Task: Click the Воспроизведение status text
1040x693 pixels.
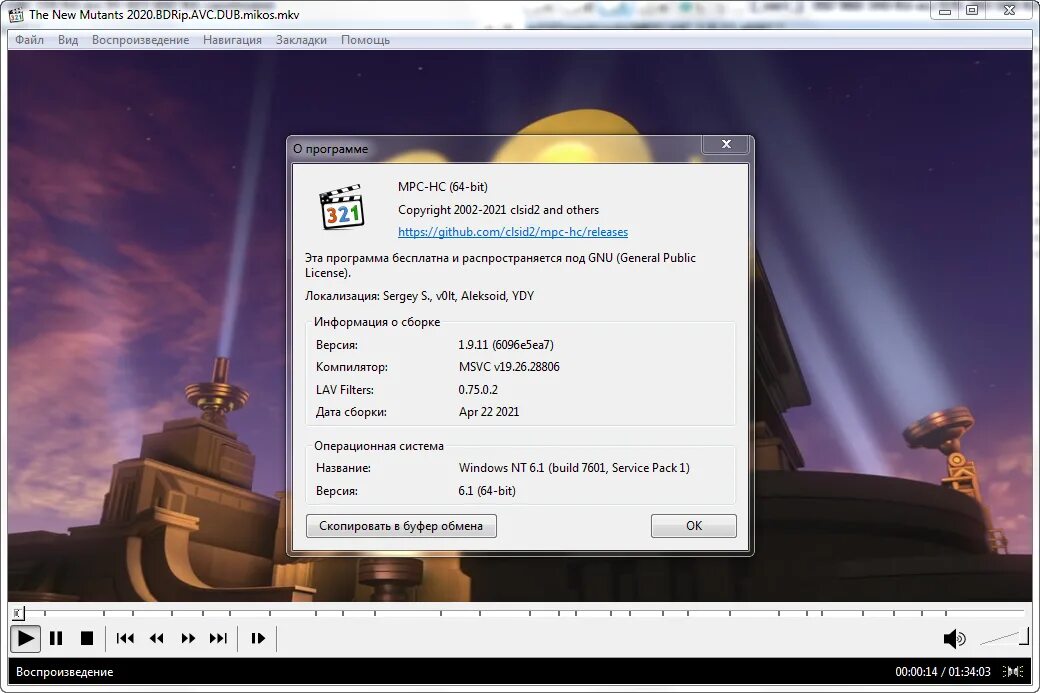Action: (64, 672)
